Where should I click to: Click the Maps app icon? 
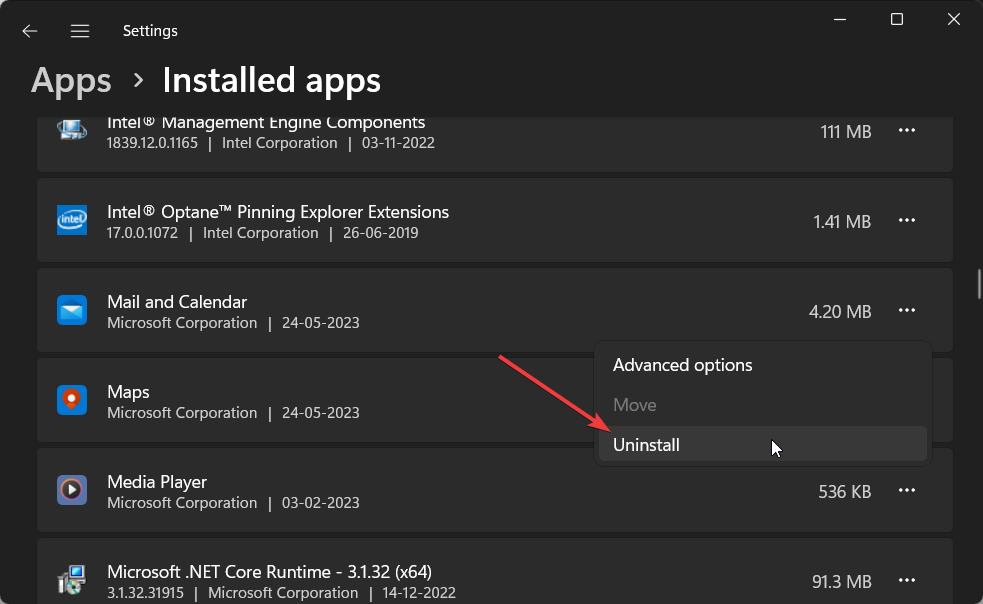pos(72,400)
